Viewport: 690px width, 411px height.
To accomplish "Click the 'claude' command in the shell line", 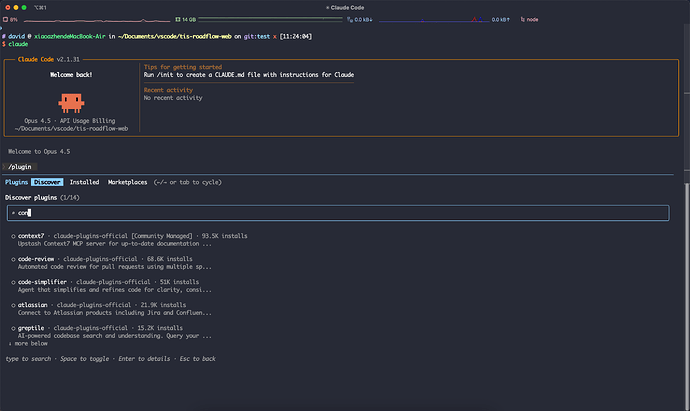I will tap(18, 44).
